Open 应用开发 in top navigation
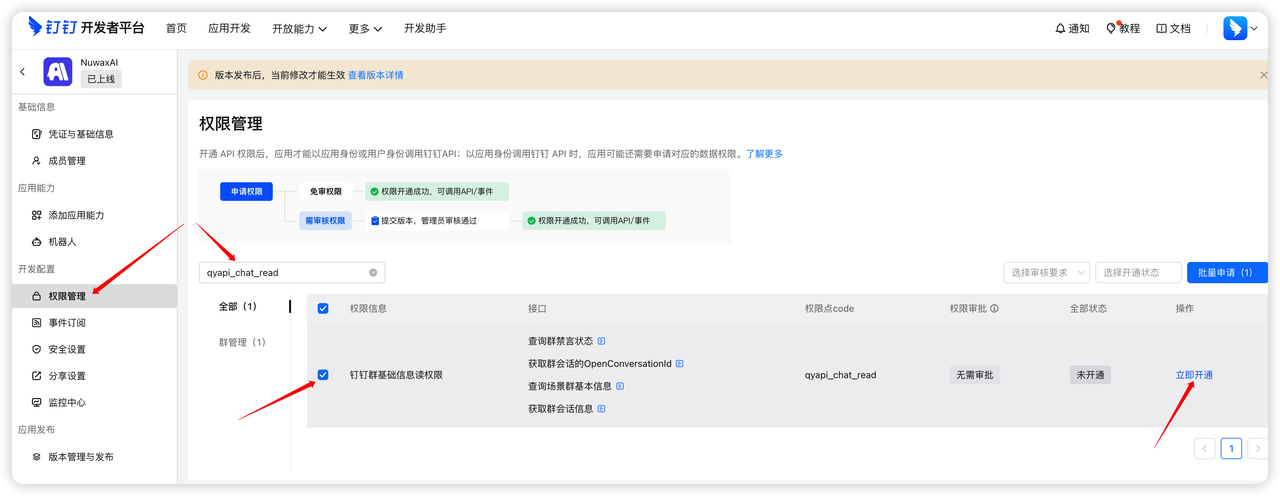Image resolution: width=1280 pixels, height=496 pixels. 229,28
